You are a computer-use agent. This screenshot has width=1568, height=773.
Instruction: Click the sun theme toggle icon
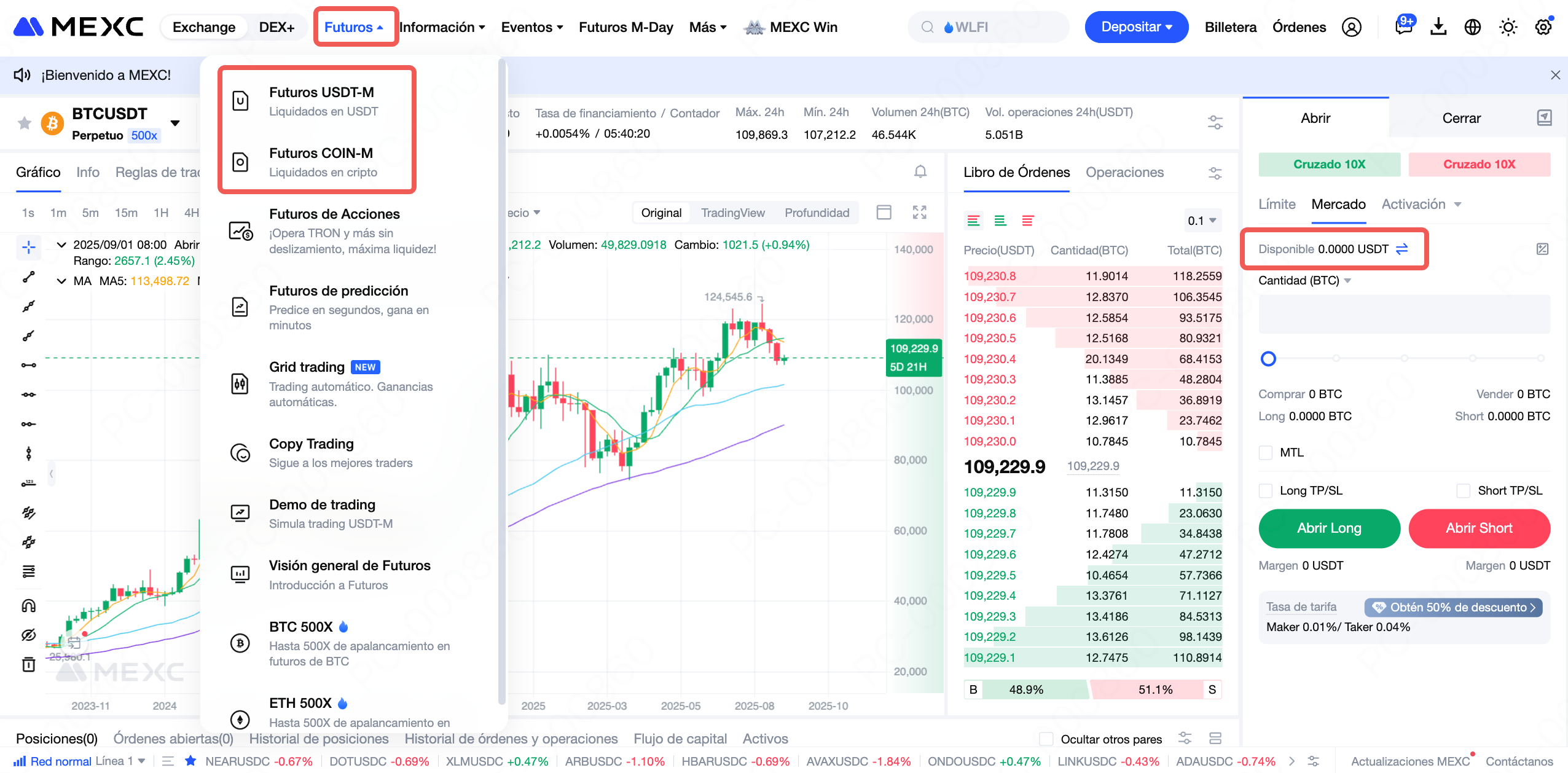pyautogui.click(x=1508, y=27)
